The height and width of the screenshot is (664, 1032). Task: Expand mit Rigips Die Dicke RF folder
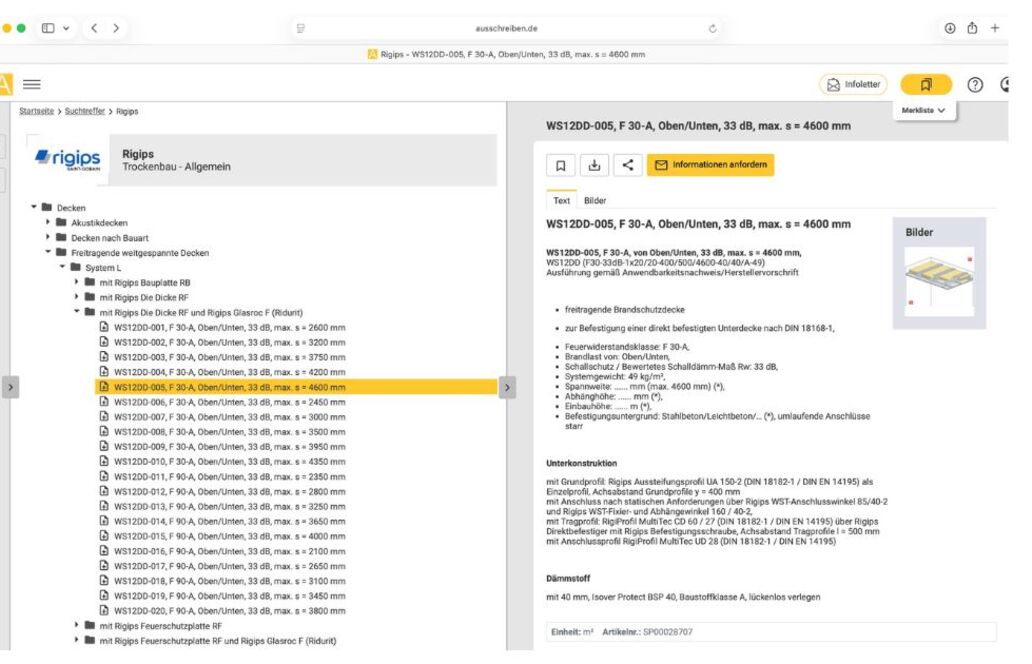pos(76,297)
